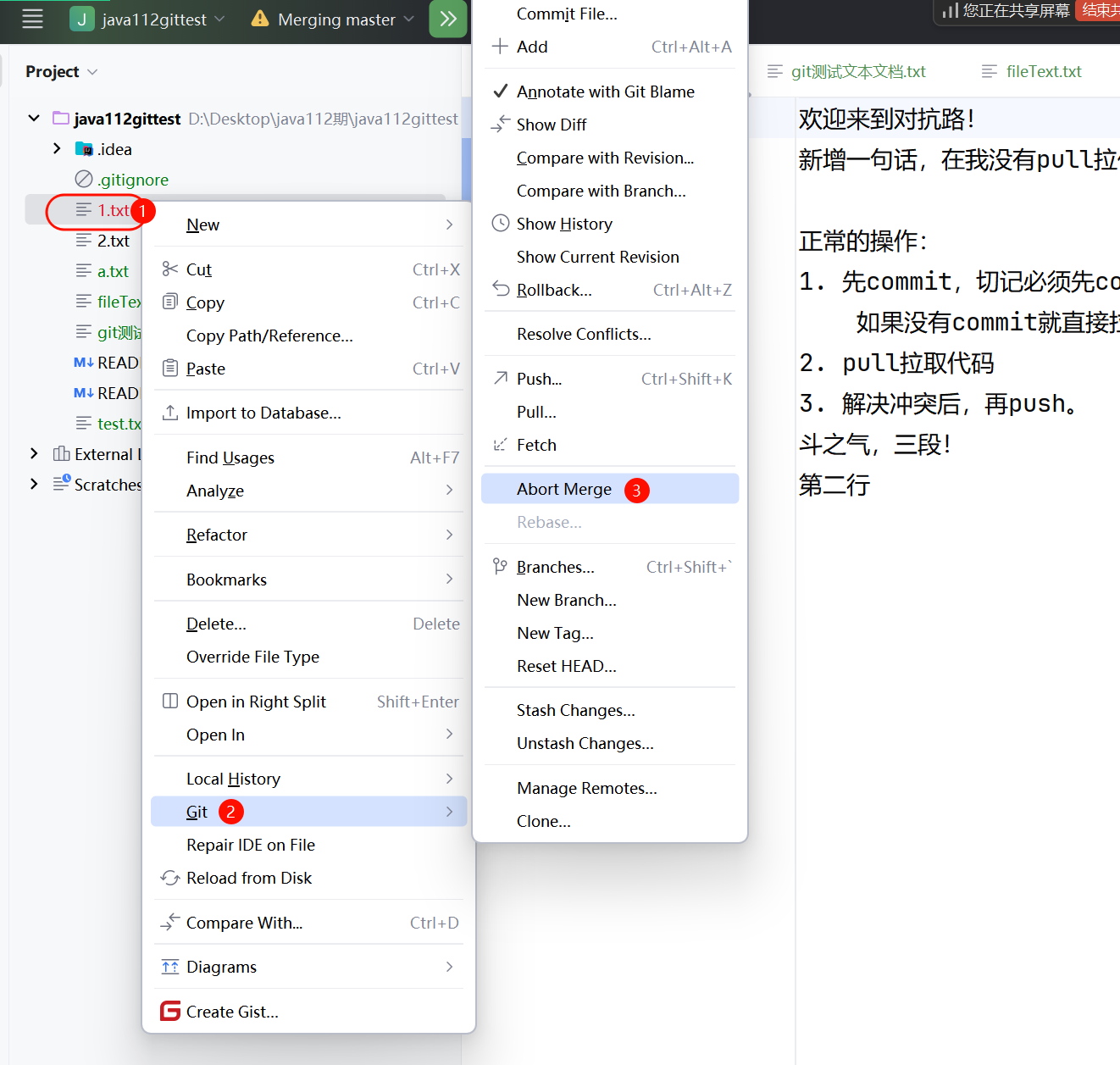Select 2.txt in the project tree
The width and height of the screenshot is (1120, 1065).
[113, 241]
